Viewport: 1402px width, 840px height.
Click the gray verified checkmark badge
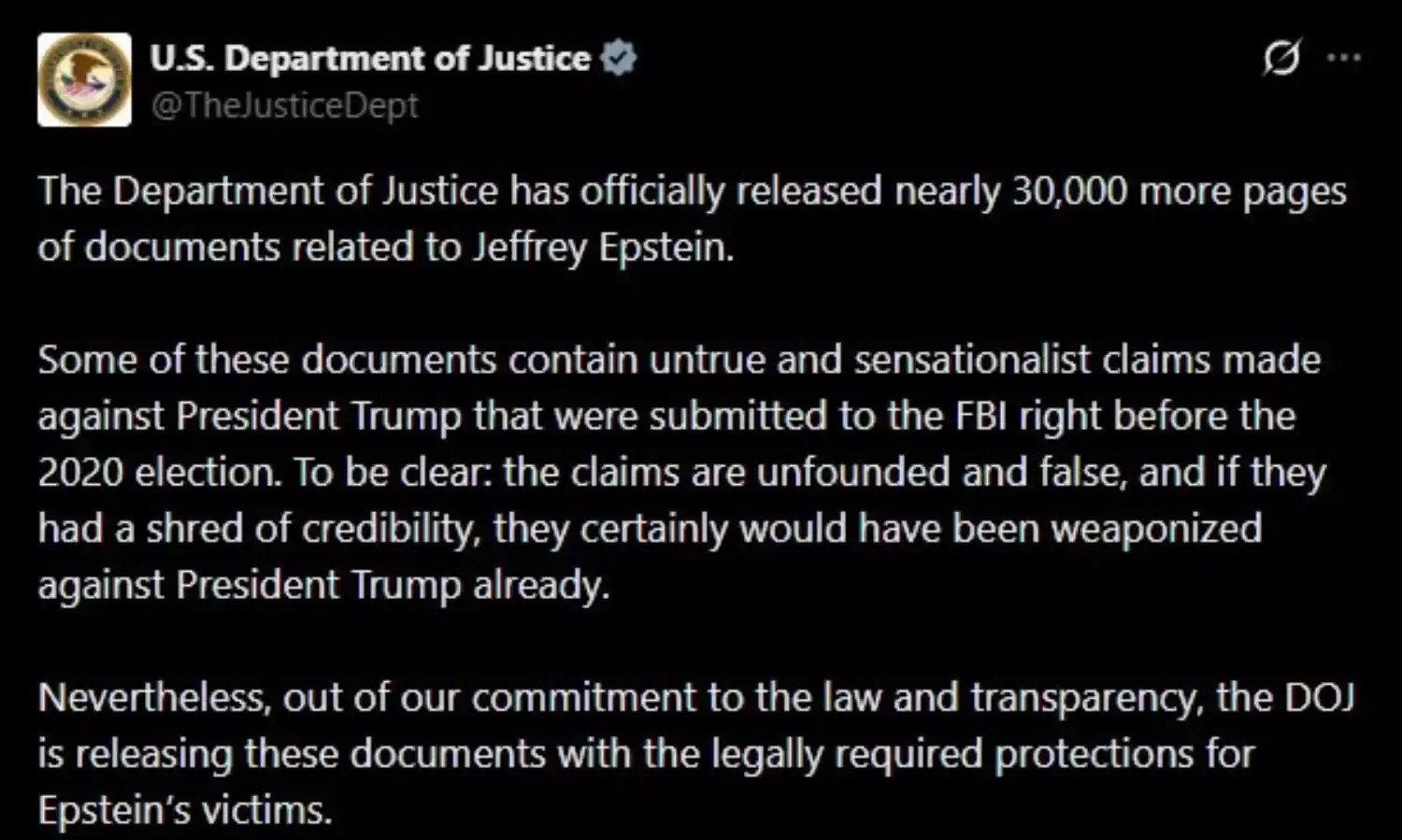618,58
